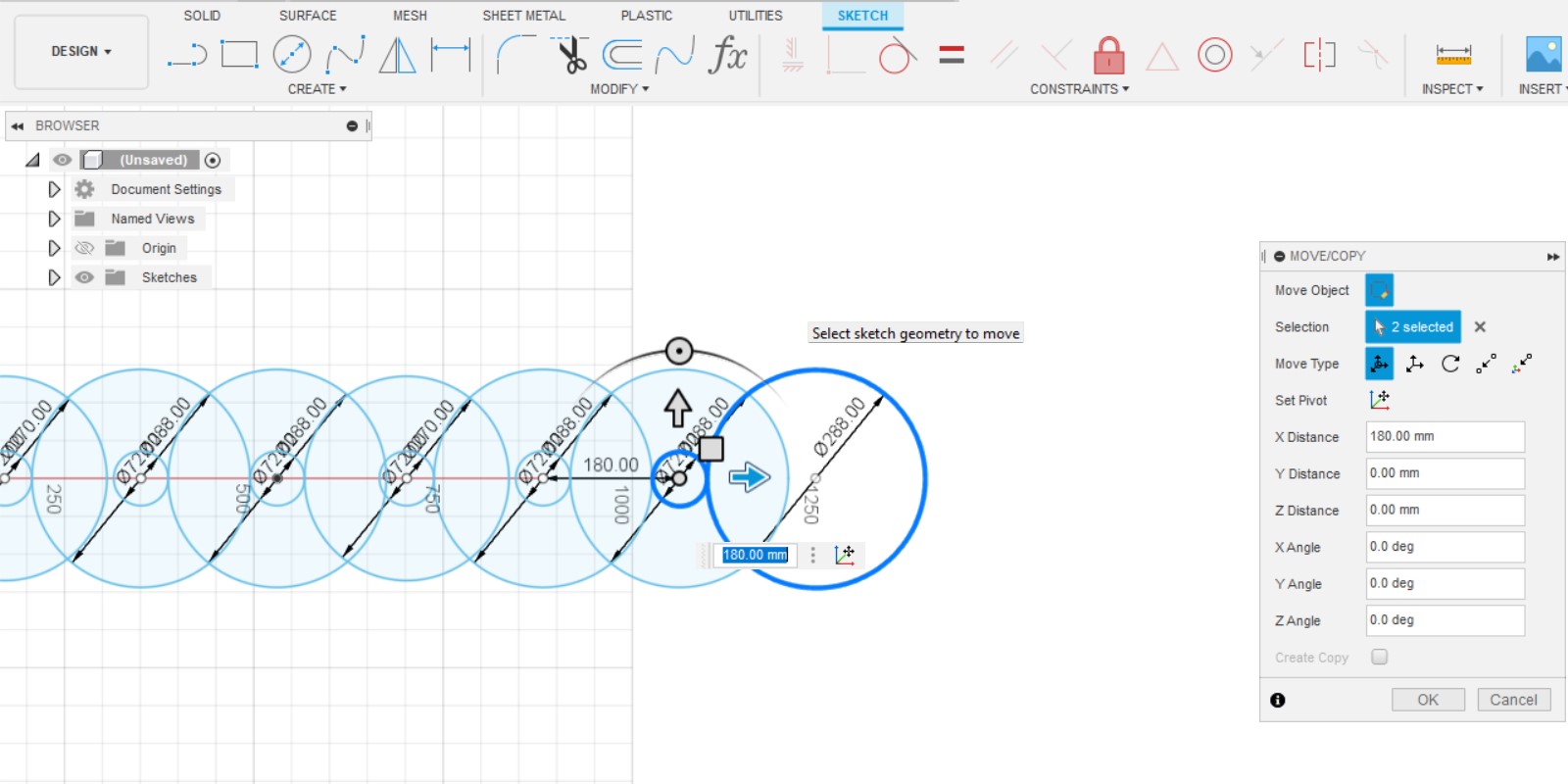This screenshot has width=1568, height=784.
Task: Open the Insert image tool
Action: click(1543, 54)
